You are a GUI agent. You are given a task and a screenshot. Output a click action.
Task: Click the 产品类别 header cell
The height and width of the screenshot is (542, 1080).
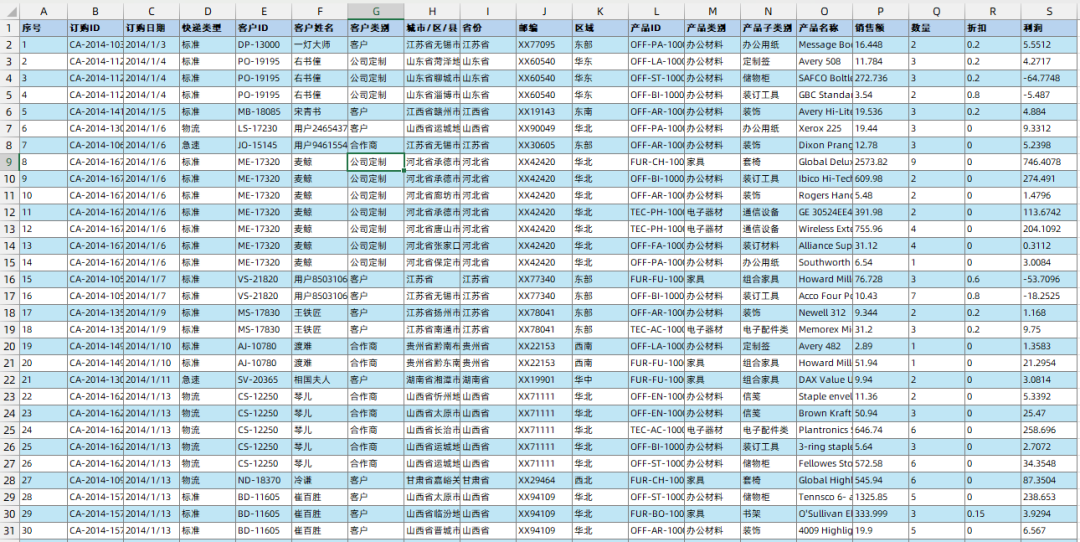click(712, 28)
